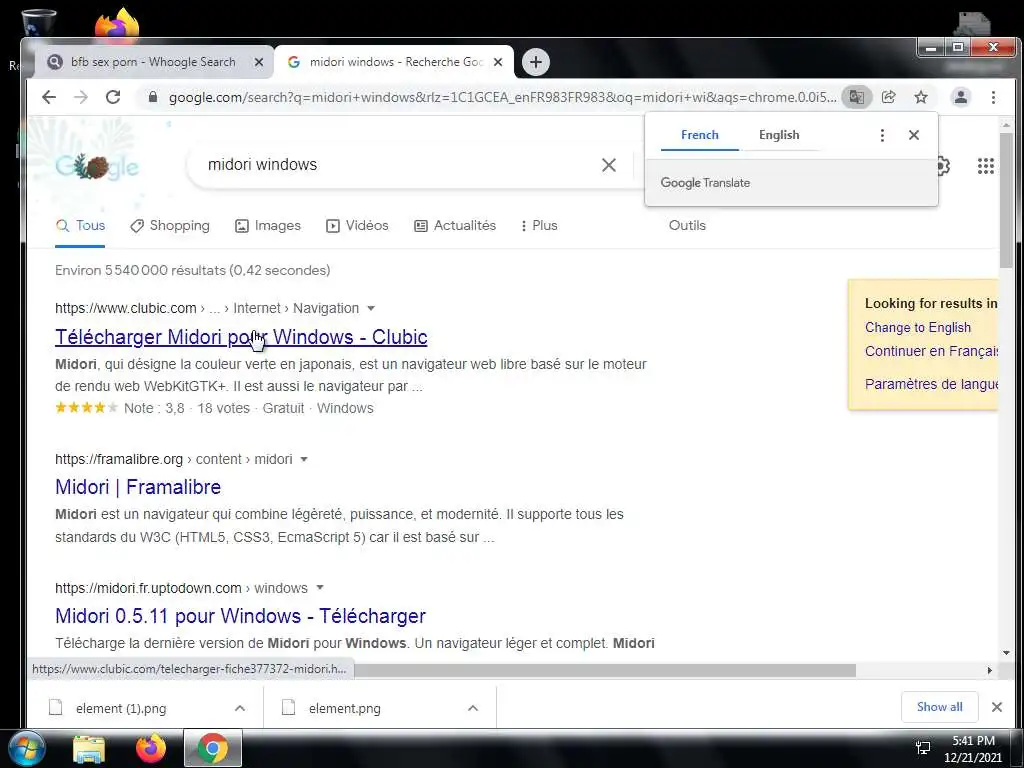Open Télécharger Midori pour Windows - Clubic result
Image resolution: width=1024 pixels, height=768 pixels.
pos(241,337)
